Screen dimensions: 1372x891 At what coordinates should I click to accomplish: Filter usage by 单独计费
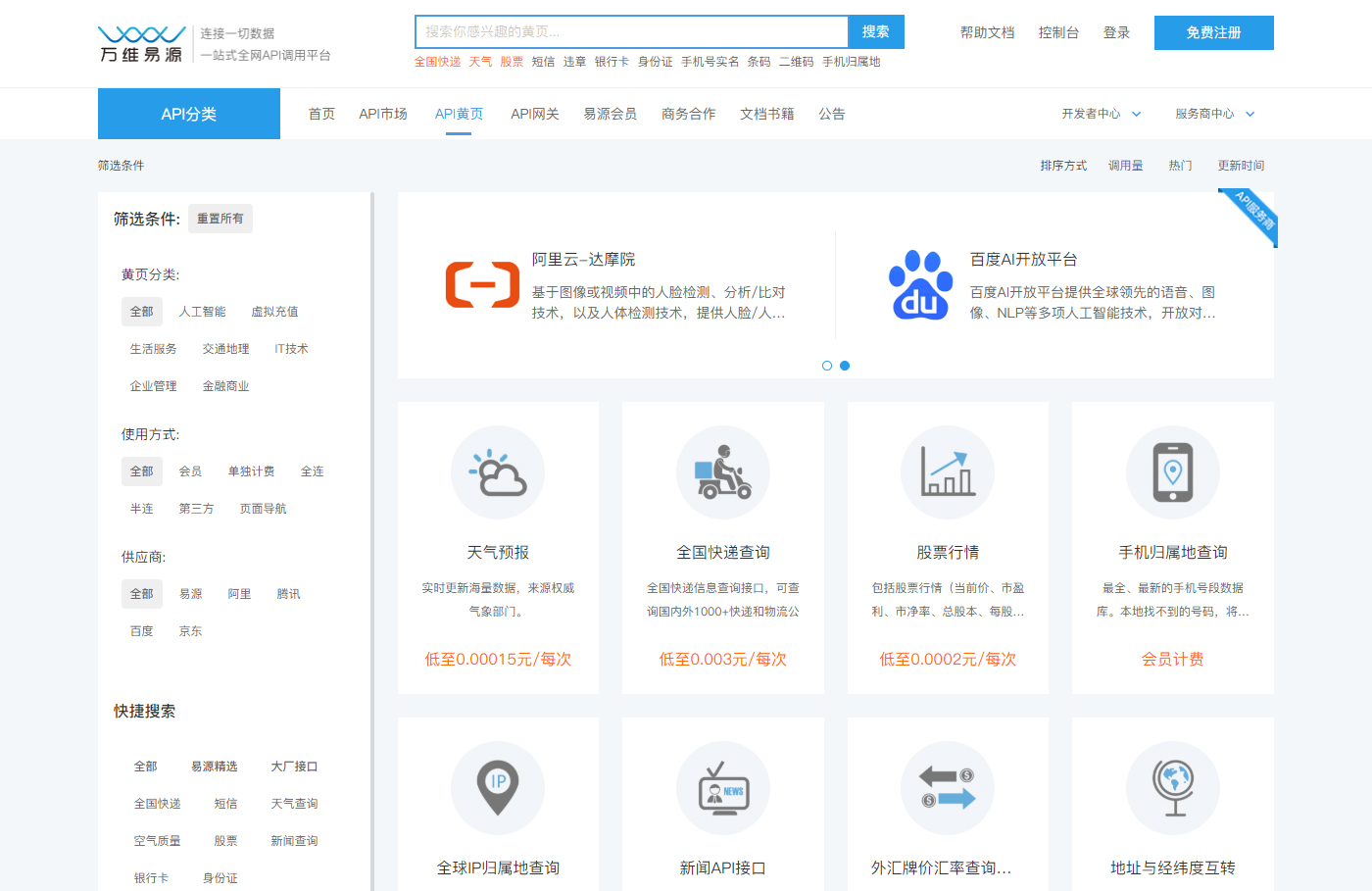251,471
